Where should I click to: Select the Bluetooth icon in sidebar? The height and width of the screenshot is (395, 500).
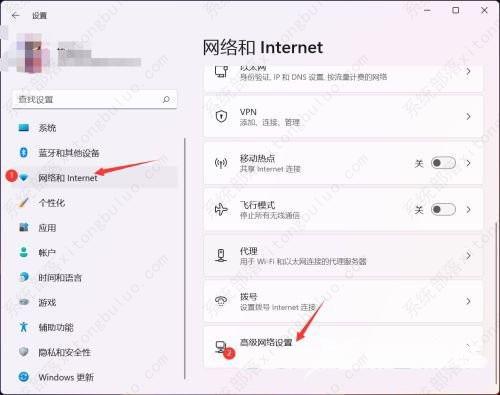(23, 152)
